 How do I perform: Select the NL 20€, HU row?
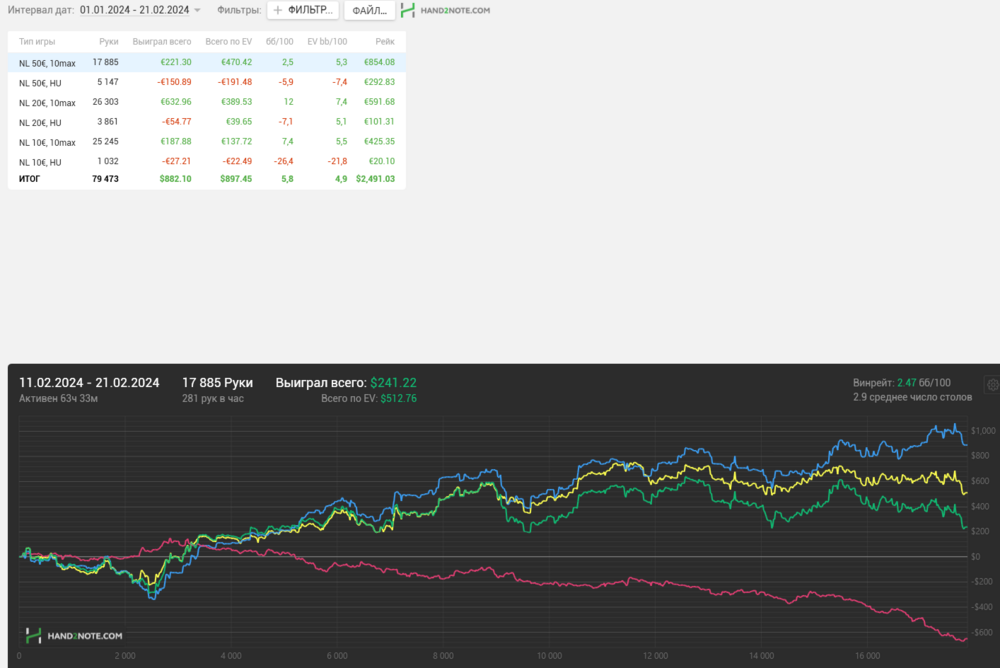point(207,122)
